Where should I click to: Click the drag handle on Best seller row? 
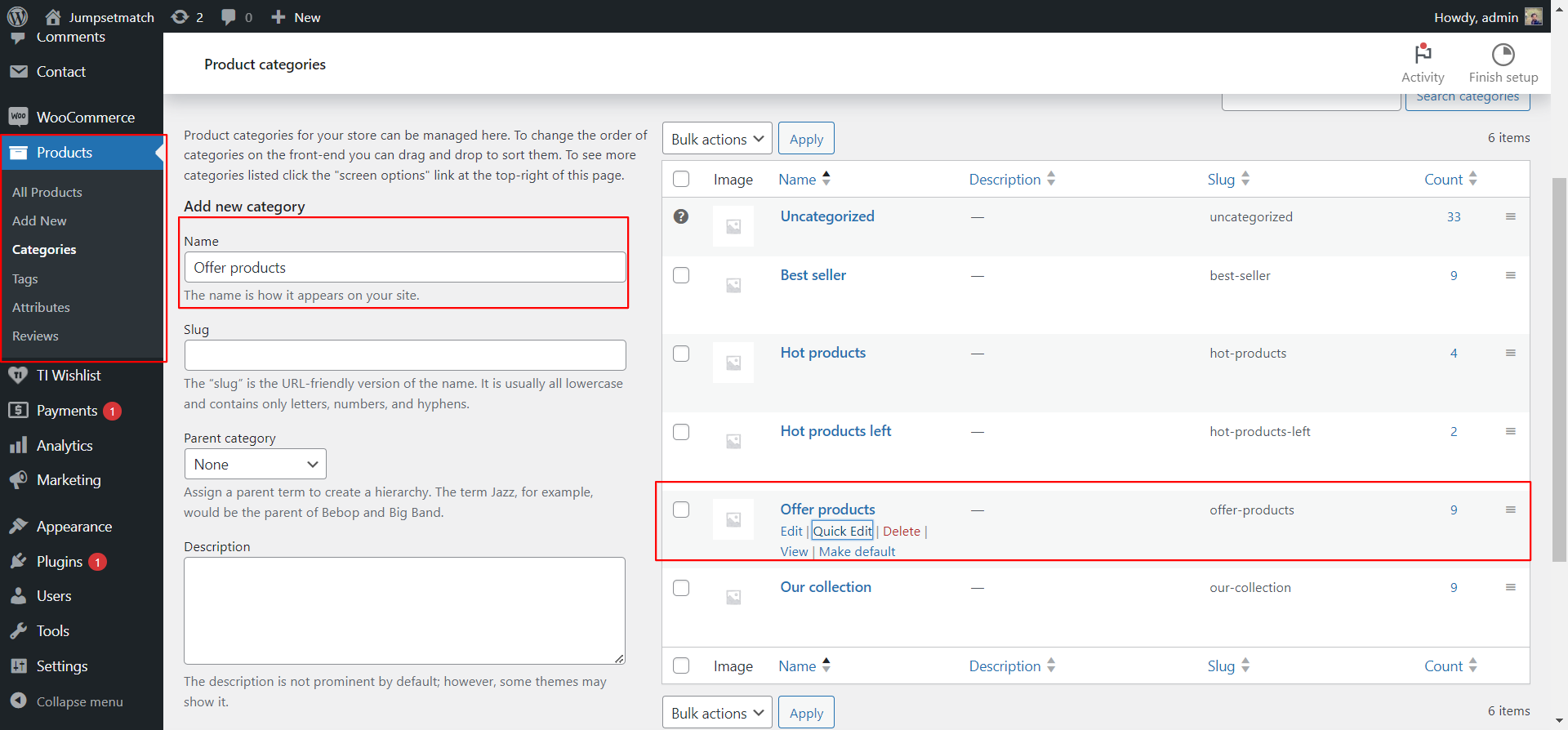1510,275
